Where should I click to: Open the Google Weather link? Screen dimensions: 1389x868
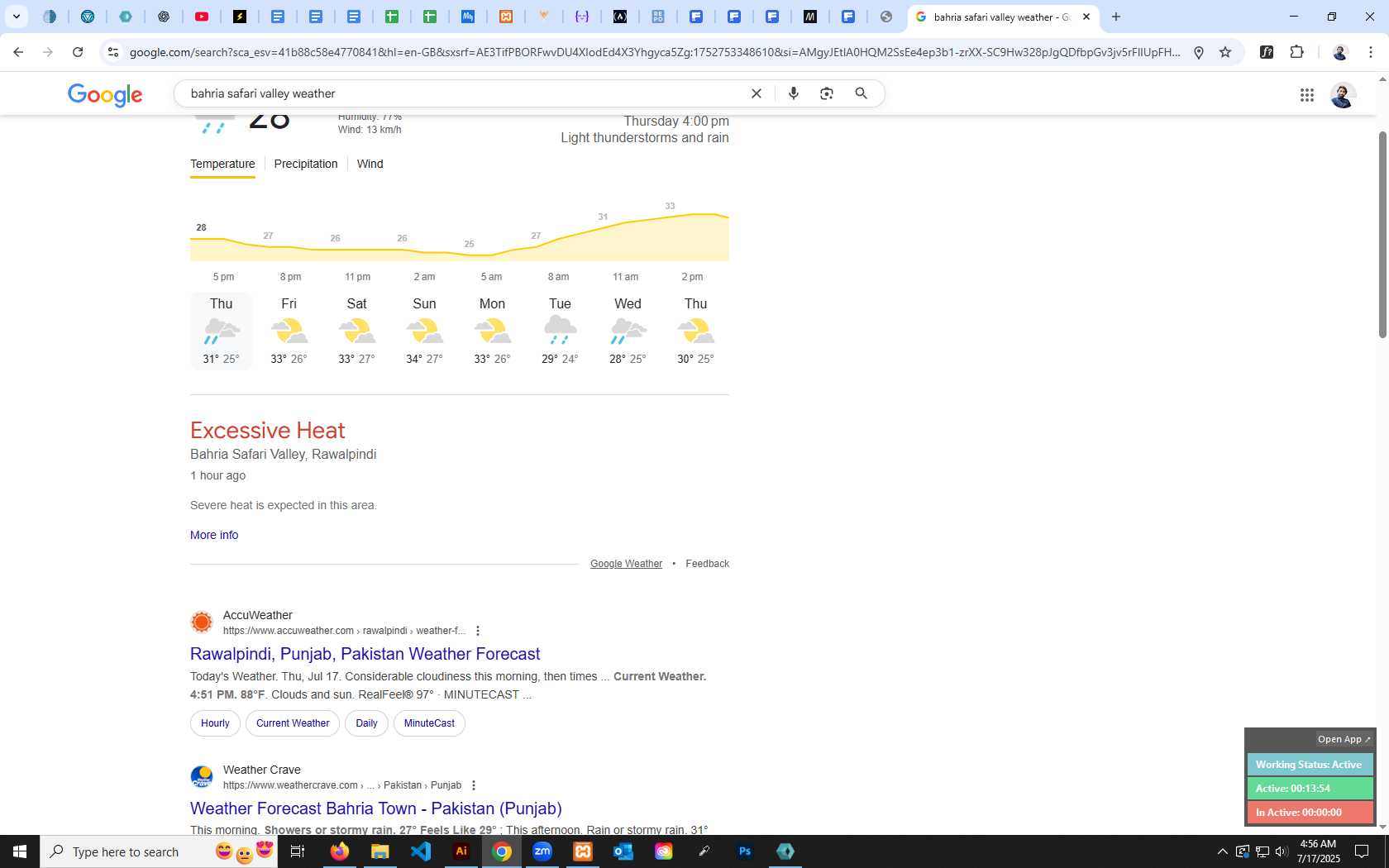click(626, 564)
